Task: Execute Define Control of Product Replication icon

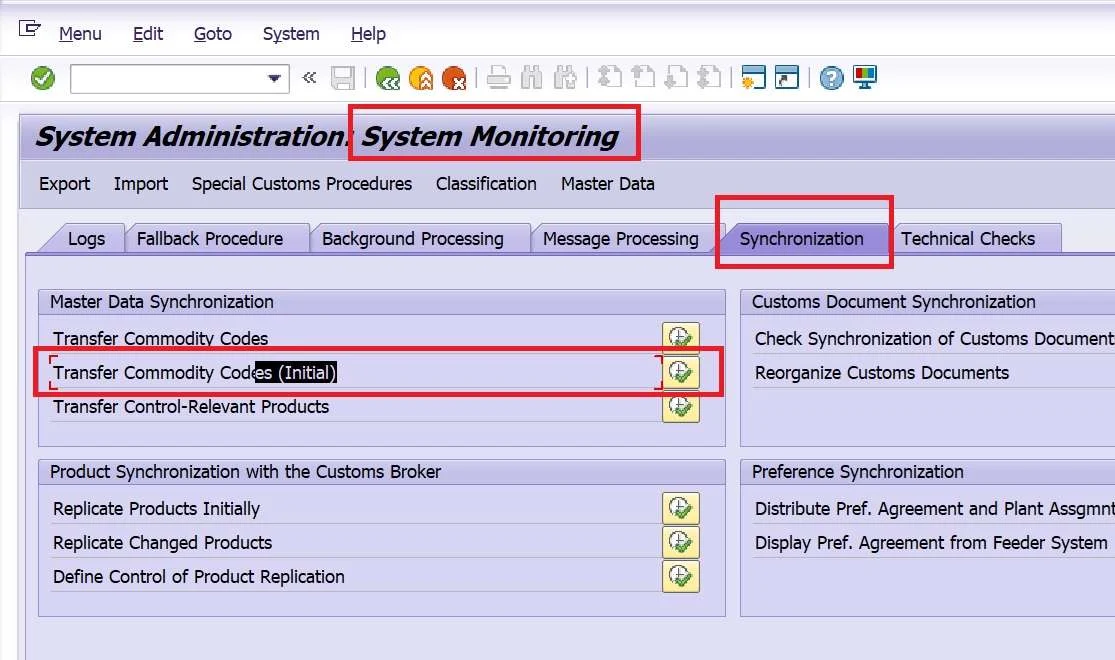Action: coord(681,576)
